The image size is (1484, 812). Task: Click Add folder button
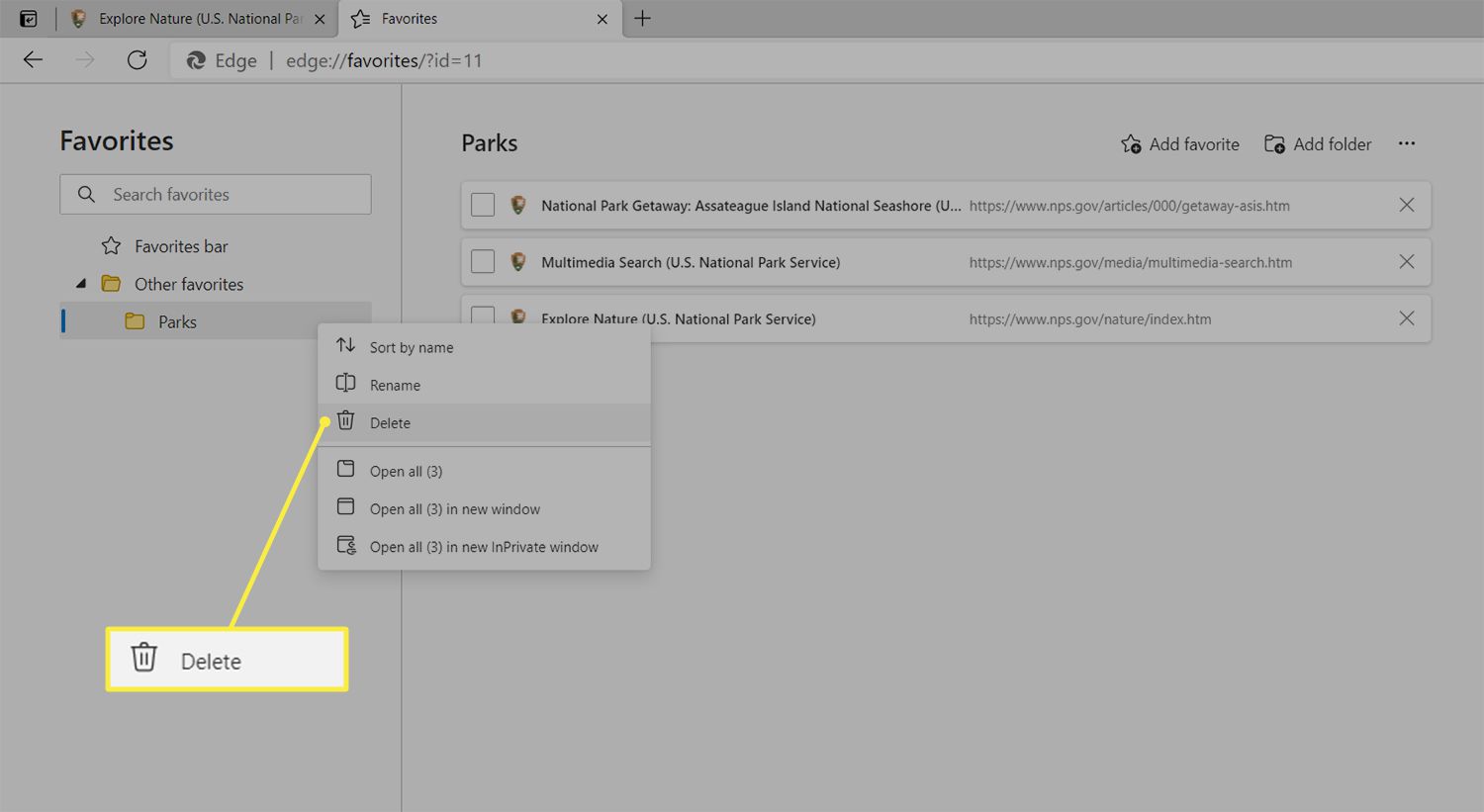(1318, 144)
